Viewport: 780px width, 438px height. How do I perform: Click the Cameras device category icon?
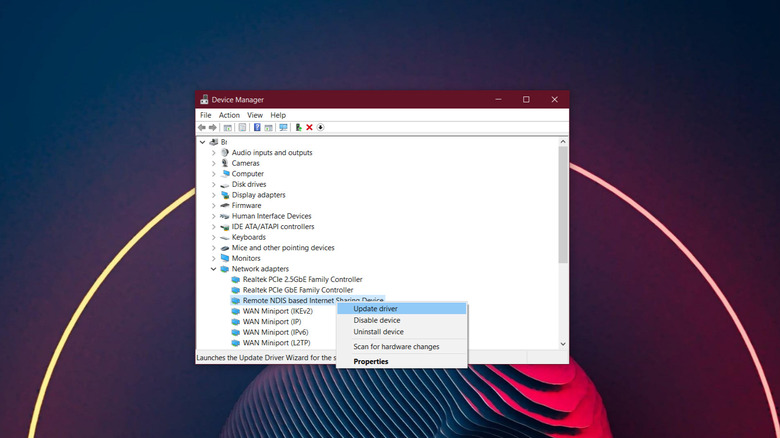[x=224, y=163]
